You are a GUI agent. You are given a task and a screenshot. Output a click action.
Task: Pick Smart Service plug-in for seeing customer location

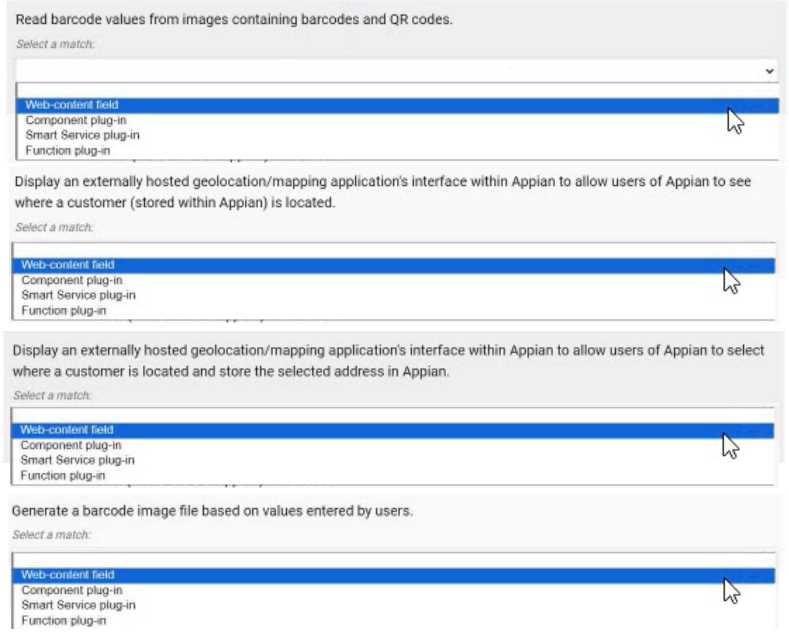(x=78, y=295)
